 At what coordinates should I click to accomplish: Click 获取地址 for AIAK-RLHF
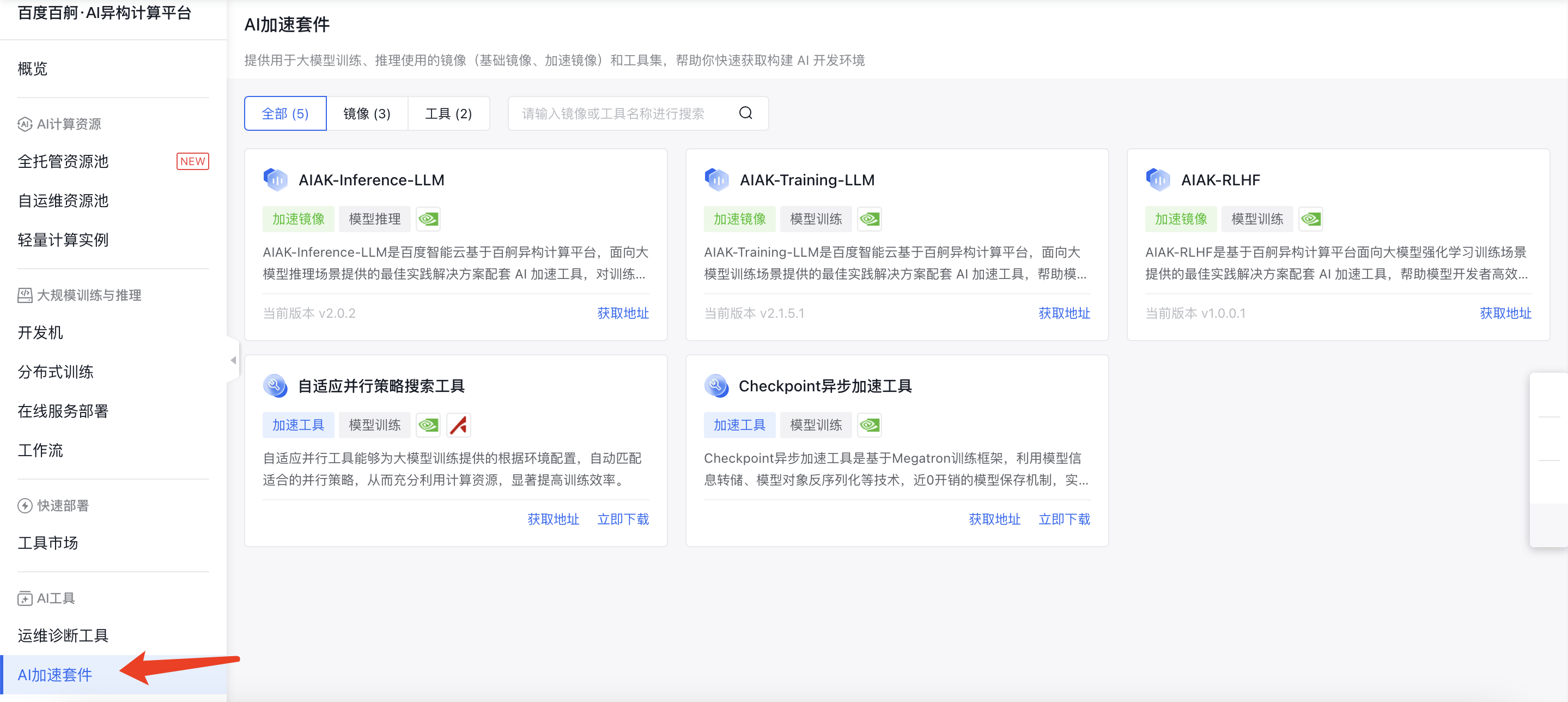pos(1505,313)
